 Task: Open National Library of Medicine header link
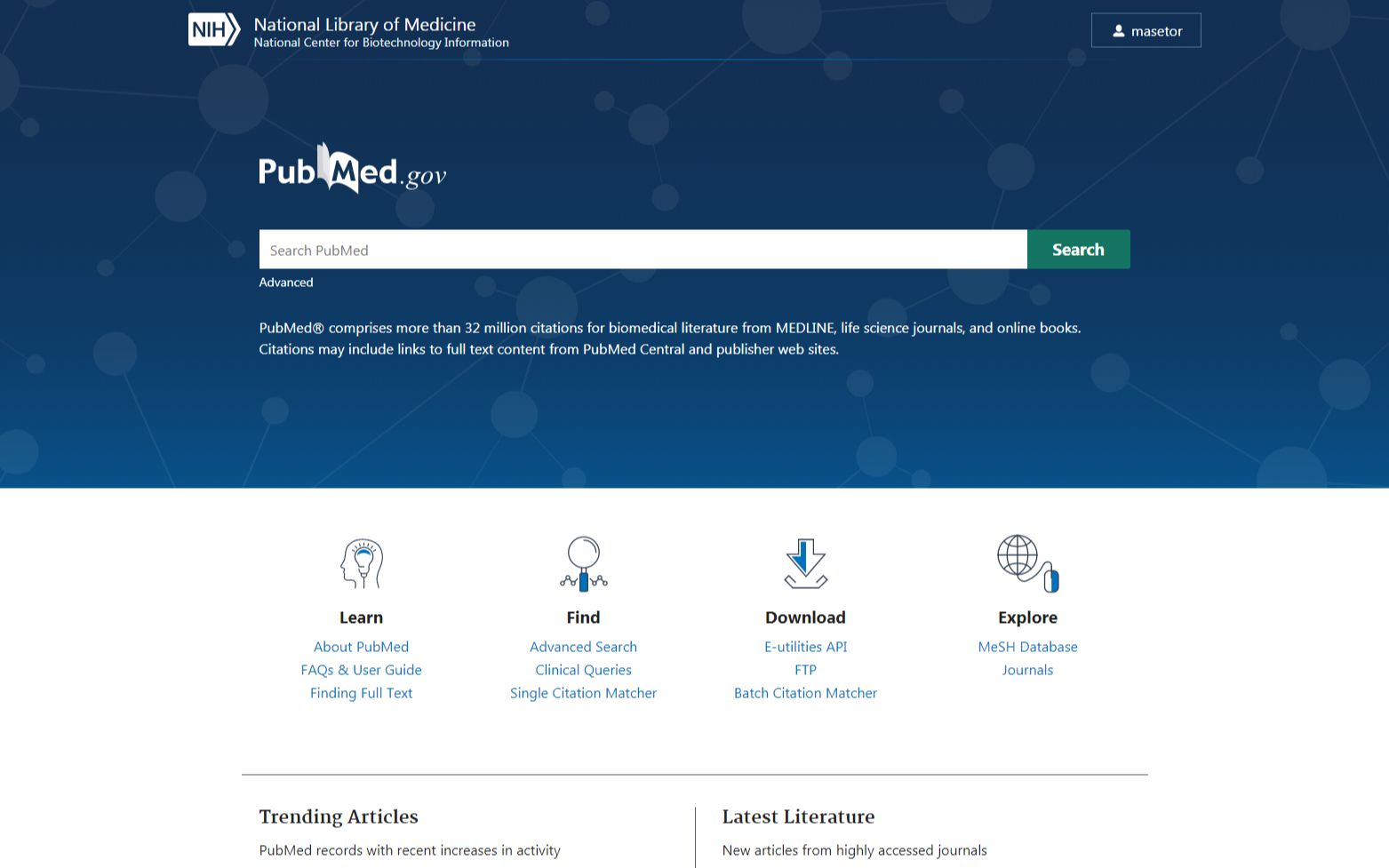pos(364,24)
